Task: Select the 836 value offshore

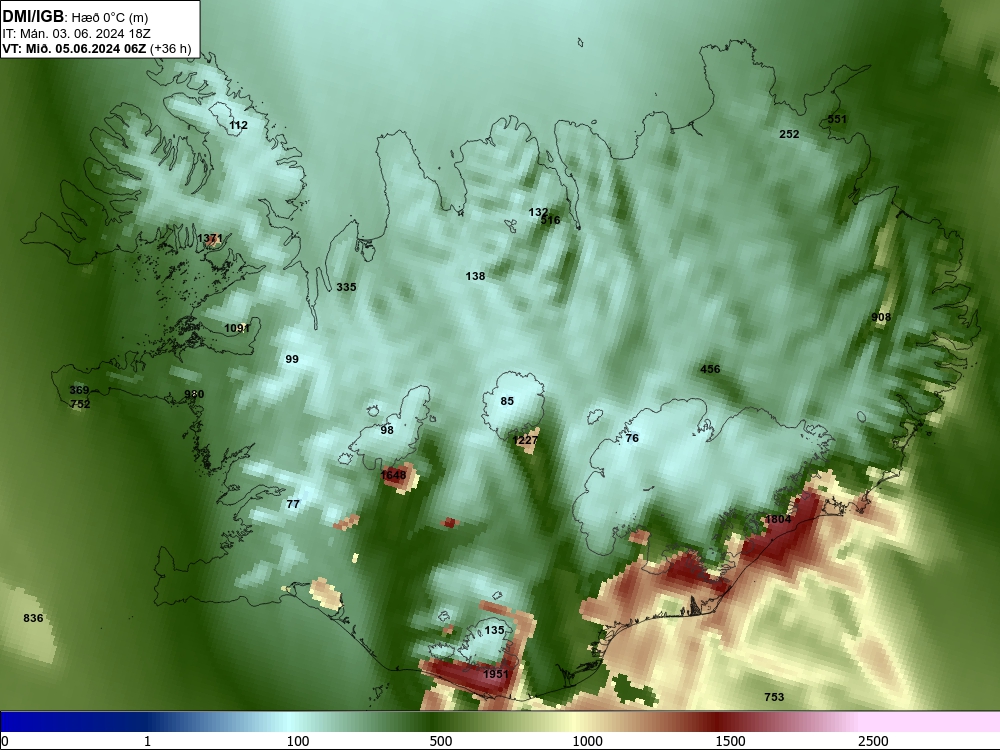Action: [x=33, y=618]
